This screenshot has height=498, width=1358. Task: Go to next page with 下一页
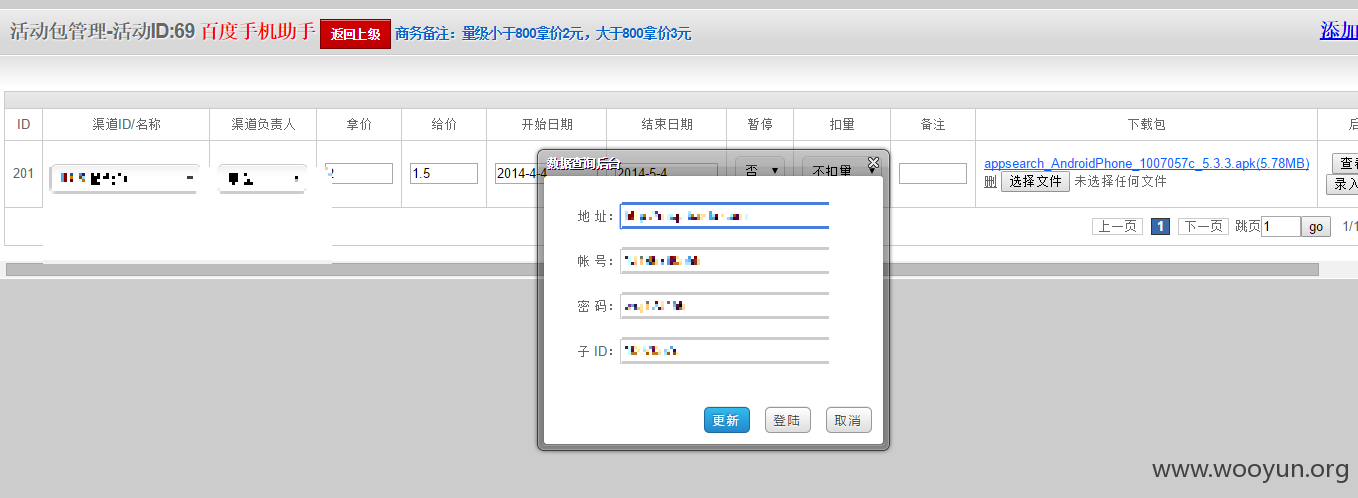(x=1203, y=227)
